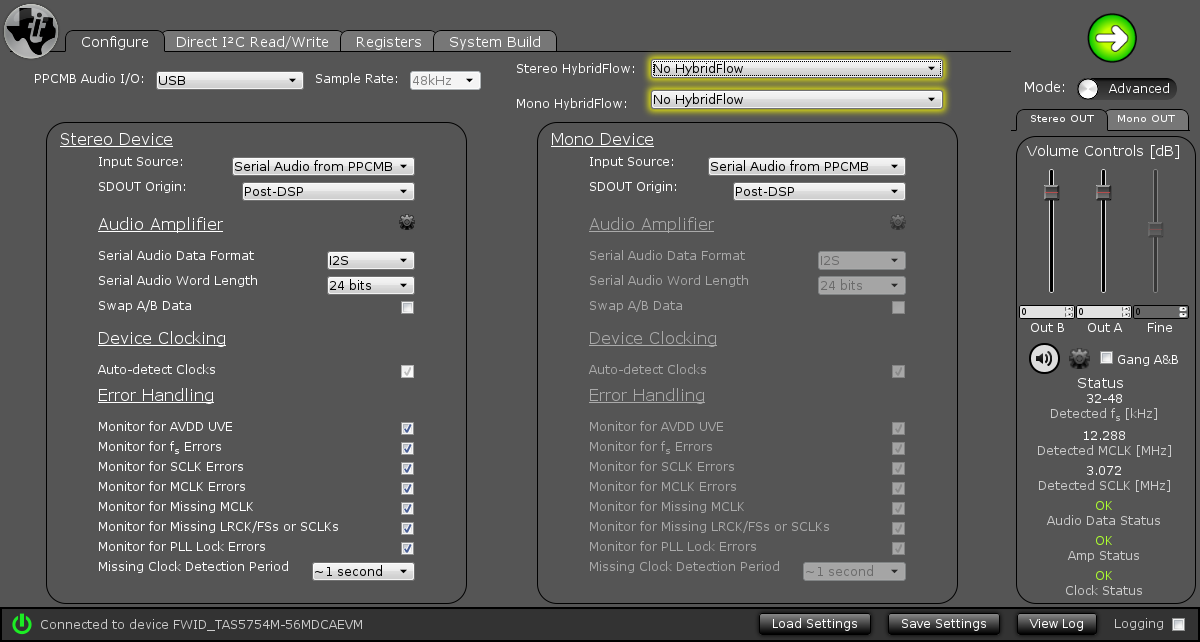This screenshot has width=1200, height=642.
Task: Open Stereo Device Audio Amplifier gear settings
Action: point(407,222)
